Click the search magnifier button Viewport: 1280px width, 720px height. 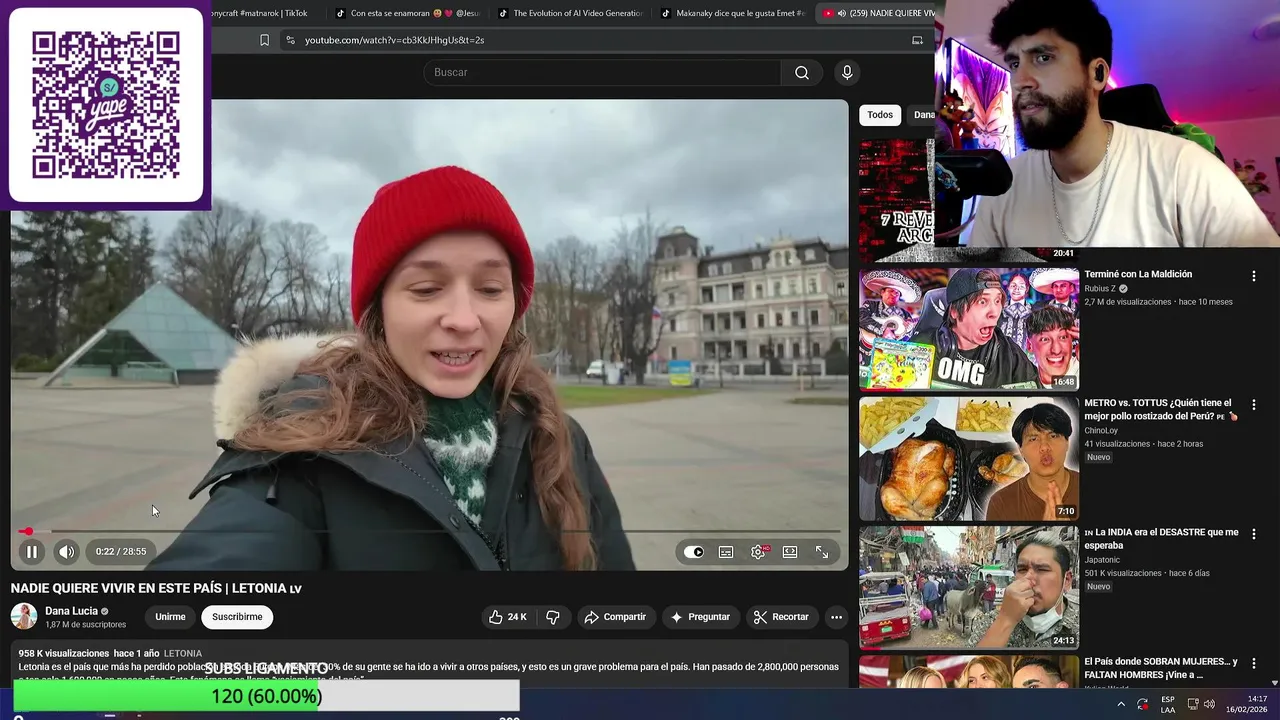pos(802,72)
